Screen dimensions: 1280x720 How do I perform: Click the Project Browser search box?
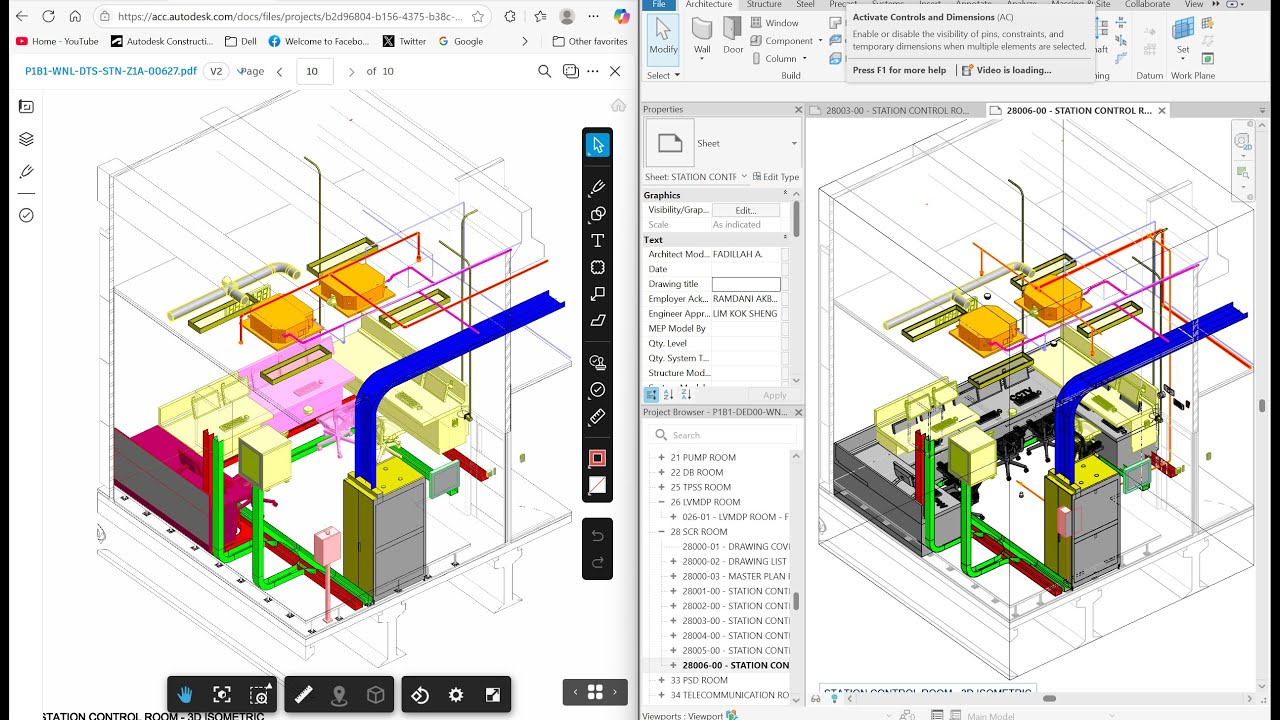tap(723, 435)
